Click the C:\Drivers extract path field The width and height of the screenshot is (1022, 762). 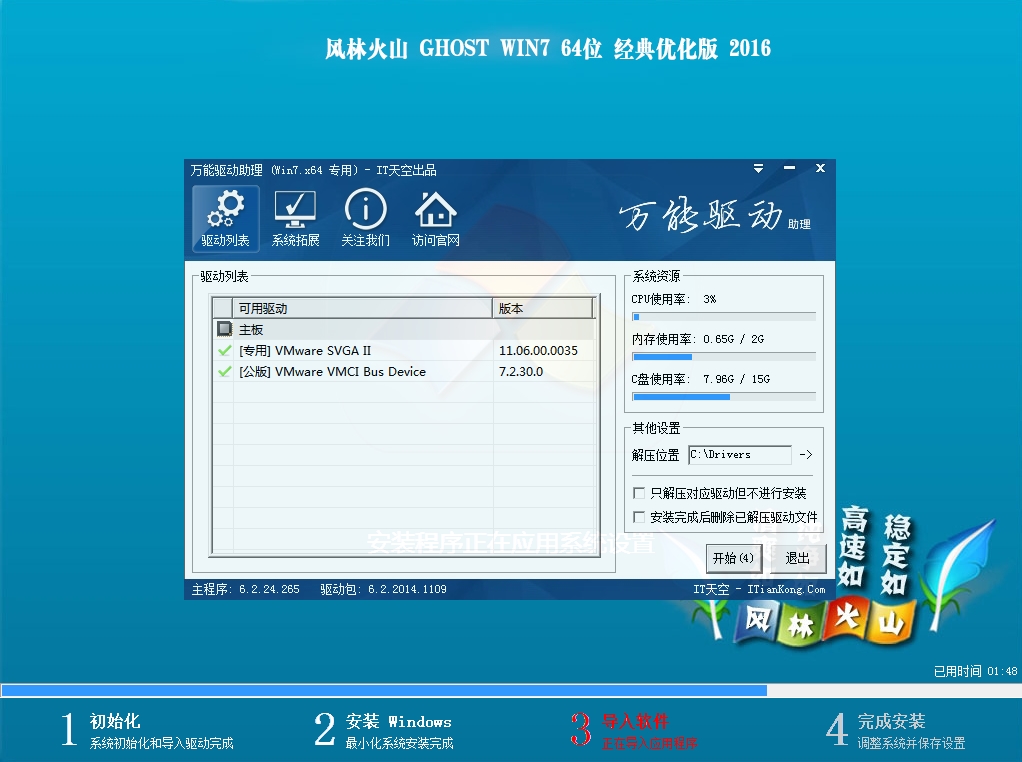[740, 454]
